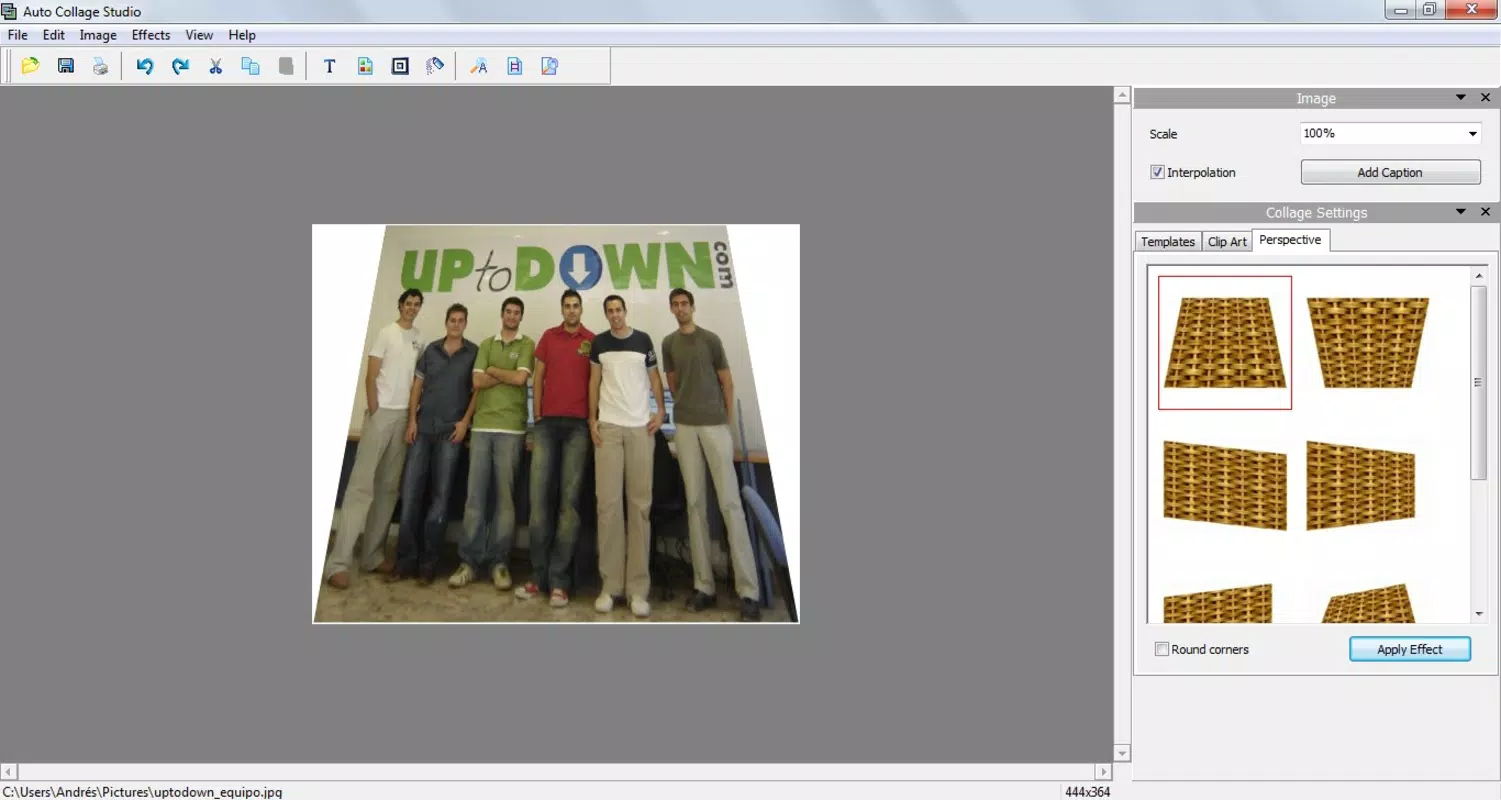Save the collage with the floppy disk icon
Viewport: 1501px width, 800px height.
click(x=66, y=66)
